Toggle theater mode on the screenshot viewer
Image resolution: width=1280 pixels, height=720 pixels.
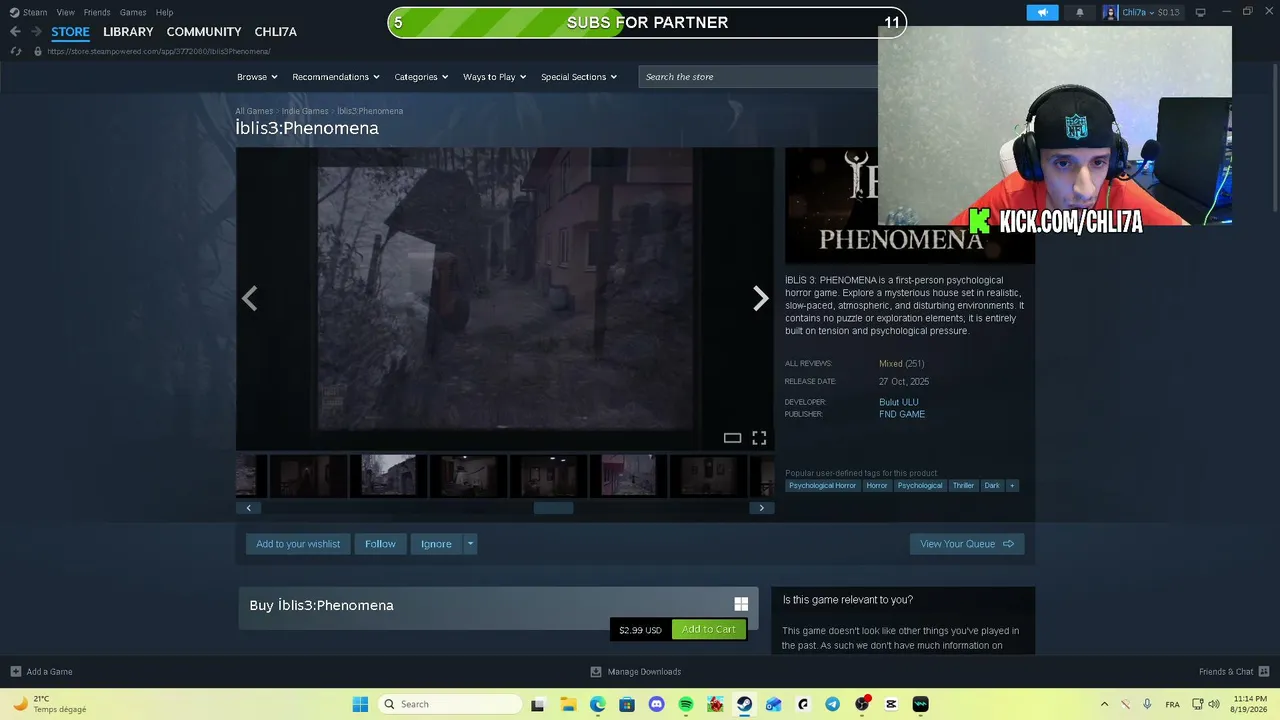(x=732, y=438)
